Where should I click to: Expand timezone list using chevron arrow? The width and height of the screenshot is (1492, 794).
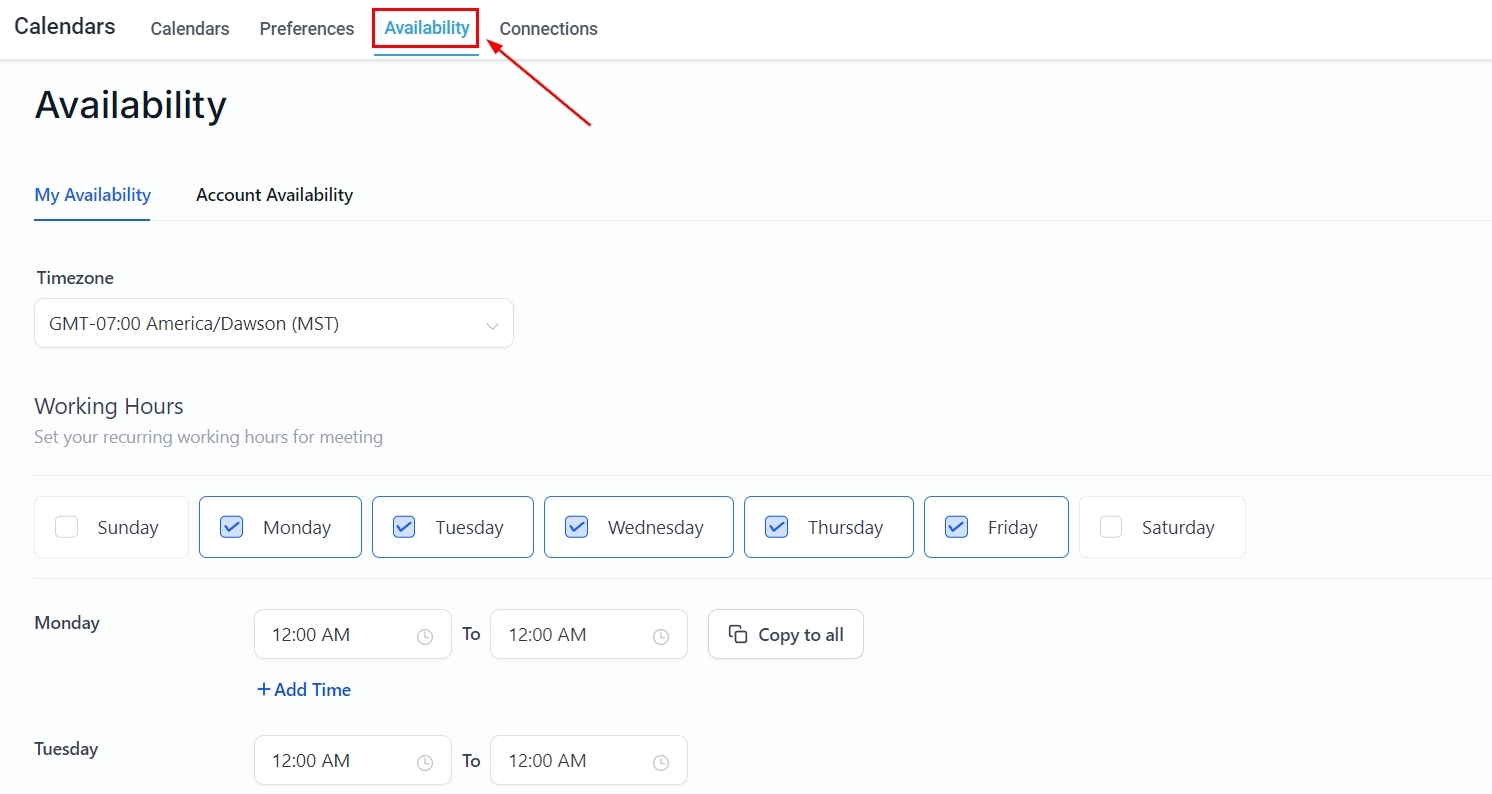click(x=492, y=326)
